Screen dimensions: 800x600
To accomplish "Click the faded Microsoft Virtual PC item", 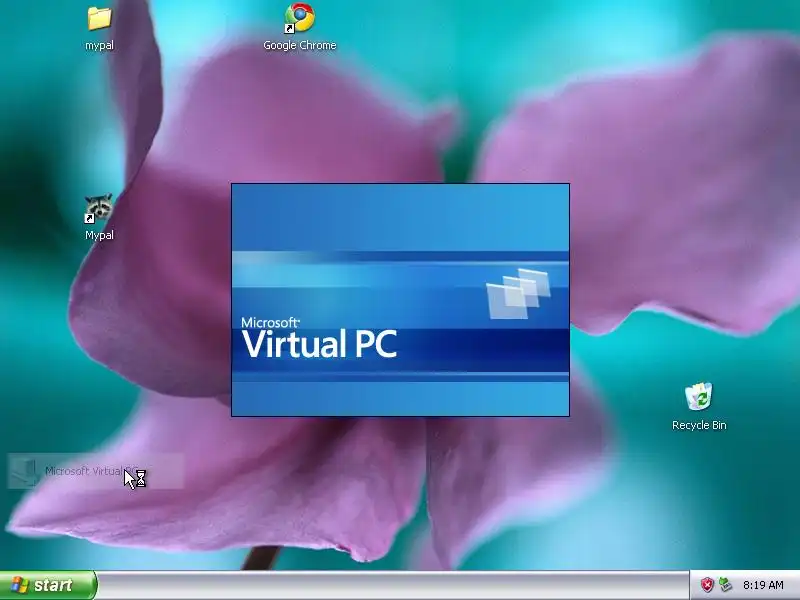I will coord(95,471).
